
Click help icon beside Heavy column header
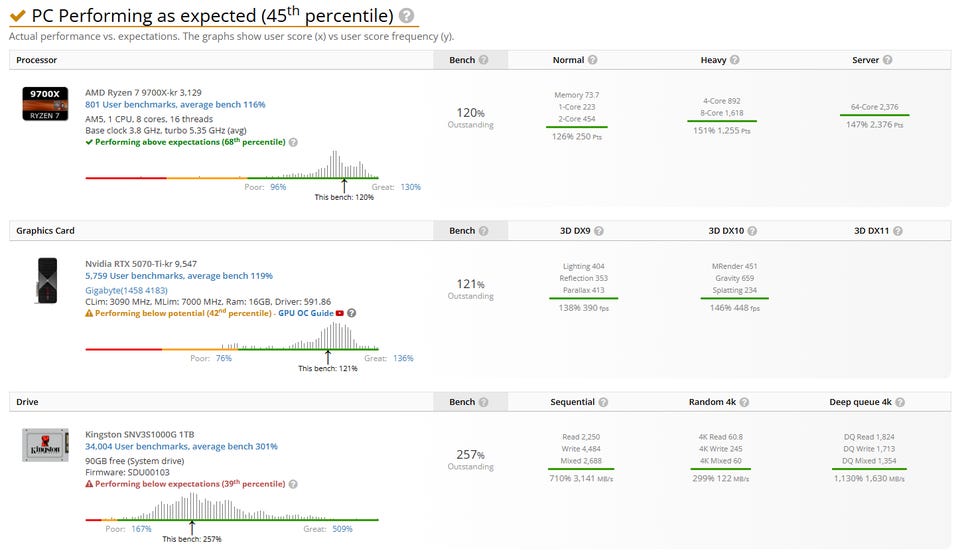(735, 60)
